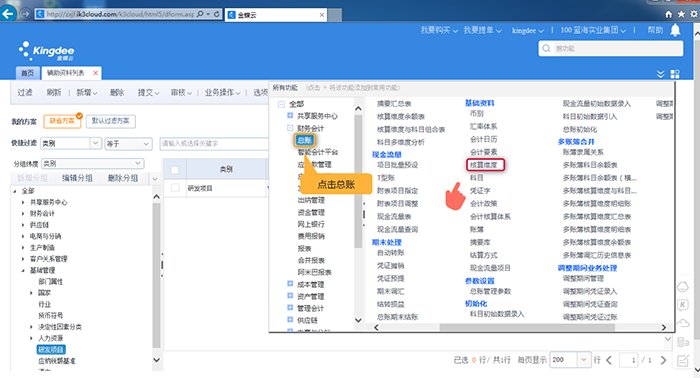The image size is (700, 378).
Task: Click the function tree vertical scrollbar thumb
Action: point(358,181)
